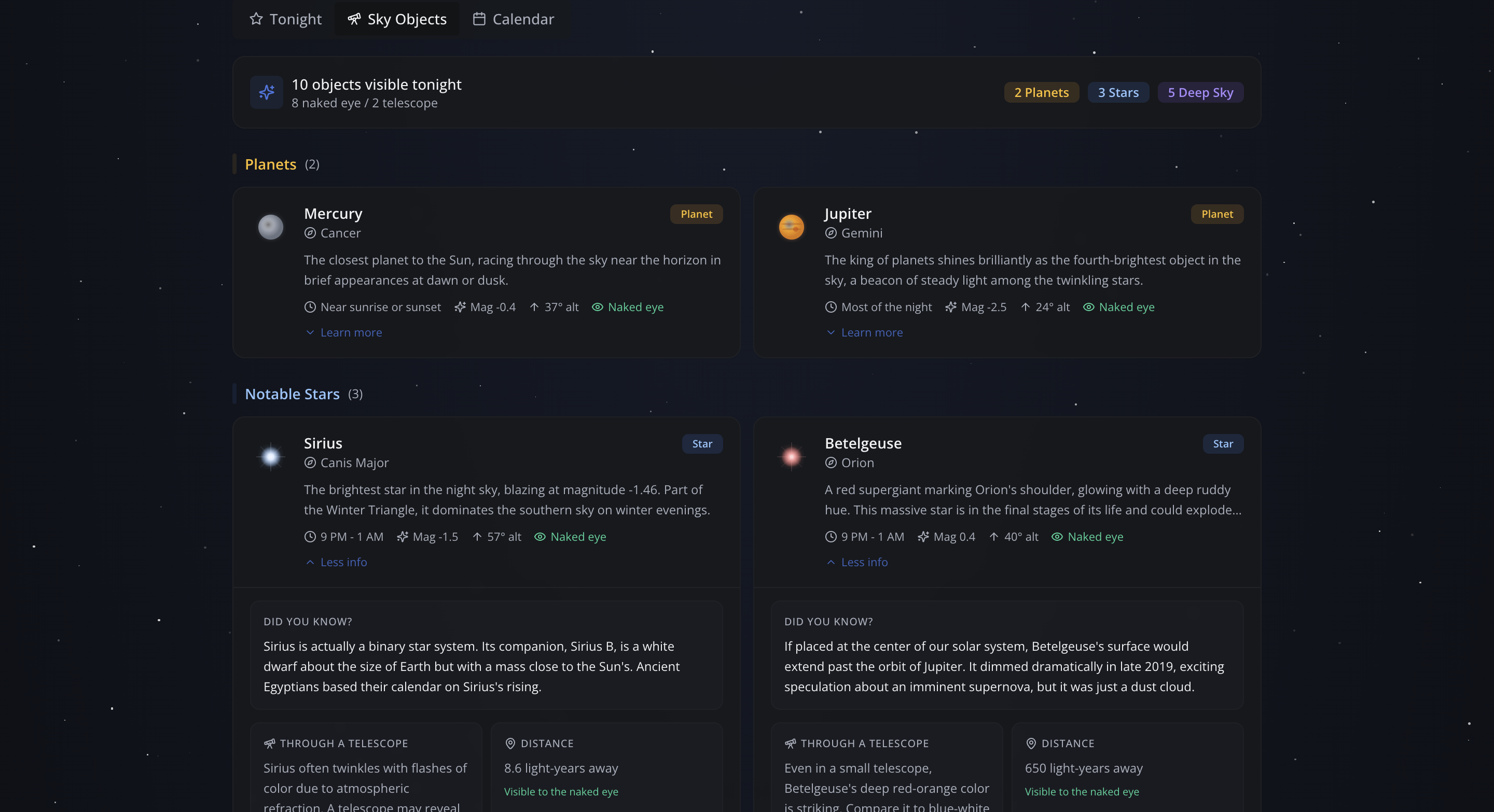Click the Mercury planet icon
1494x812 pixels.
270,227
